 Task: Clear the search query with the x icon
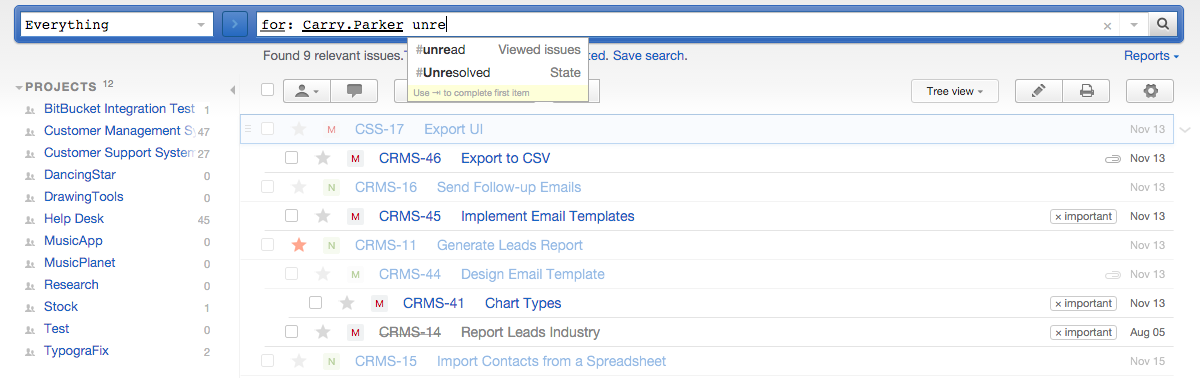1107,25
